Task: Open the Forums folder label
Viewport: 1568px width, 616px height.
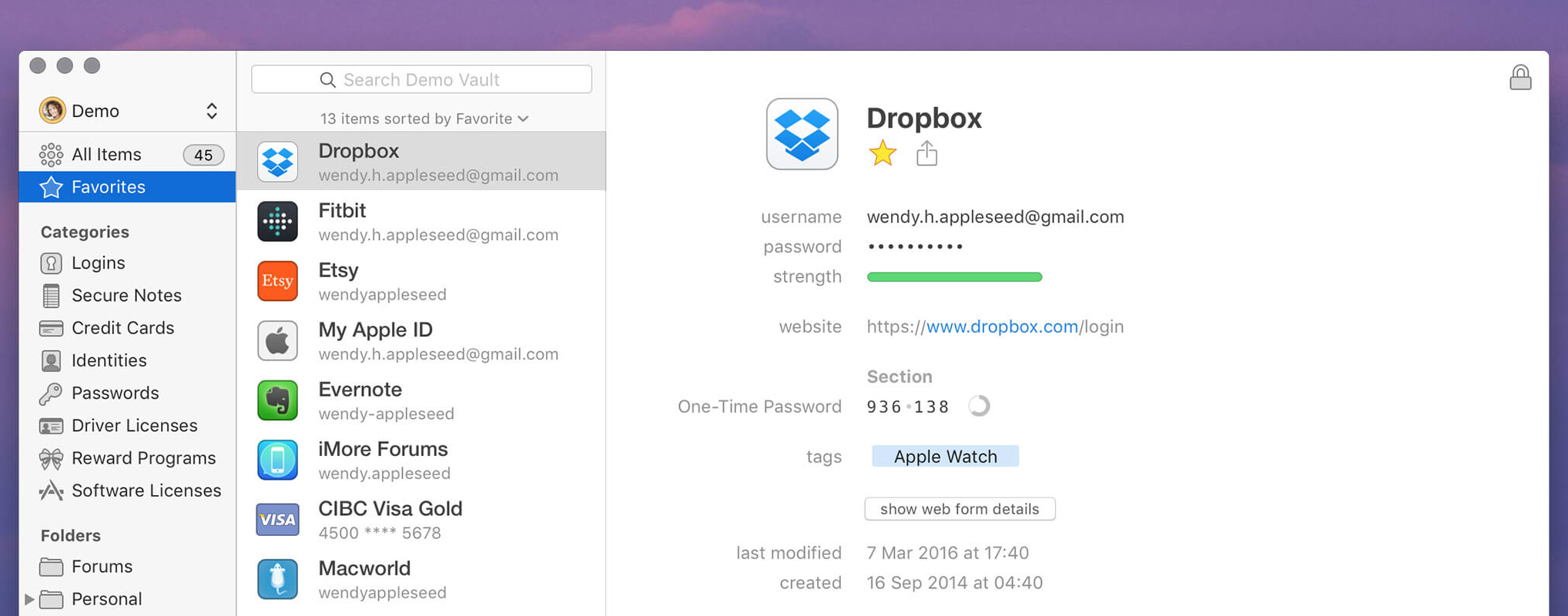Action: [x=102, y=567]
